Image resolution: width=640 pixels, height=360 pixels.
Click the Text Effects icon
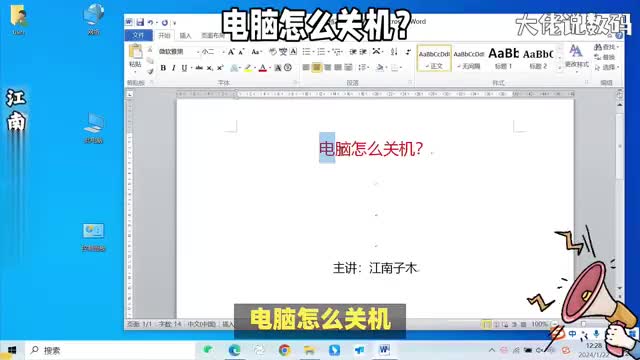click(x=234, y=68)
